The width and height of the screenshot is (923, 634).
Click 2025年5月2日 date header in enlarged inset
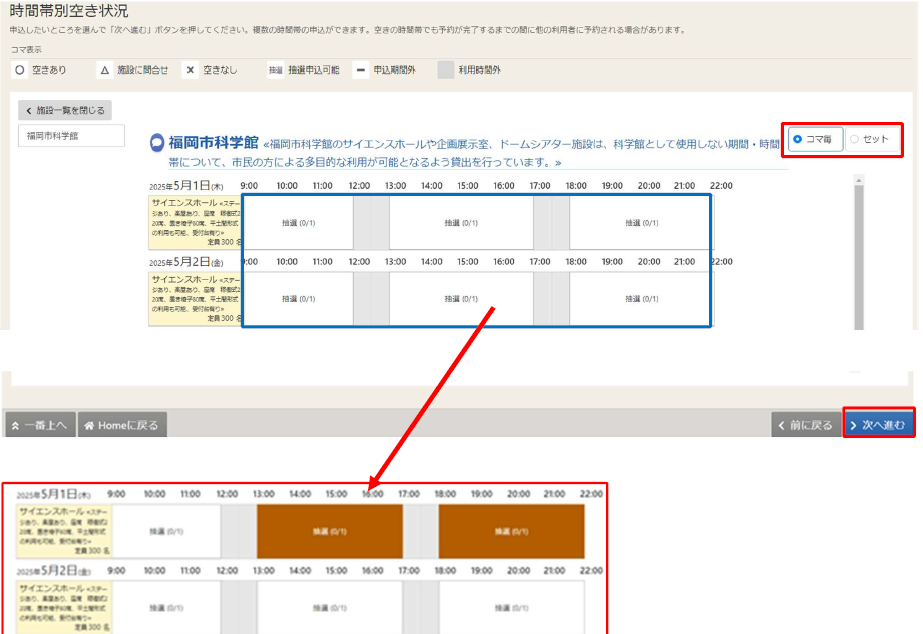(x=54, y=570)
